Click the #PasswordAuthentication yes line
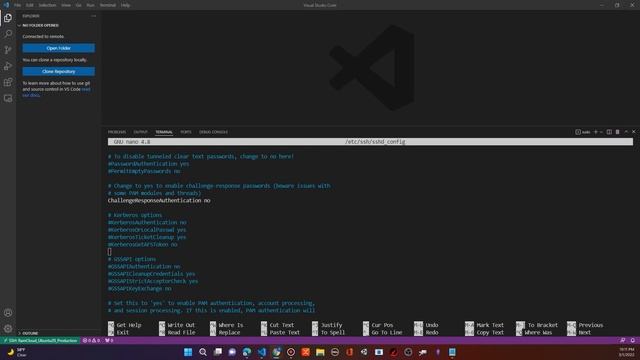The image size is (640, 360). tap(148, 164)
